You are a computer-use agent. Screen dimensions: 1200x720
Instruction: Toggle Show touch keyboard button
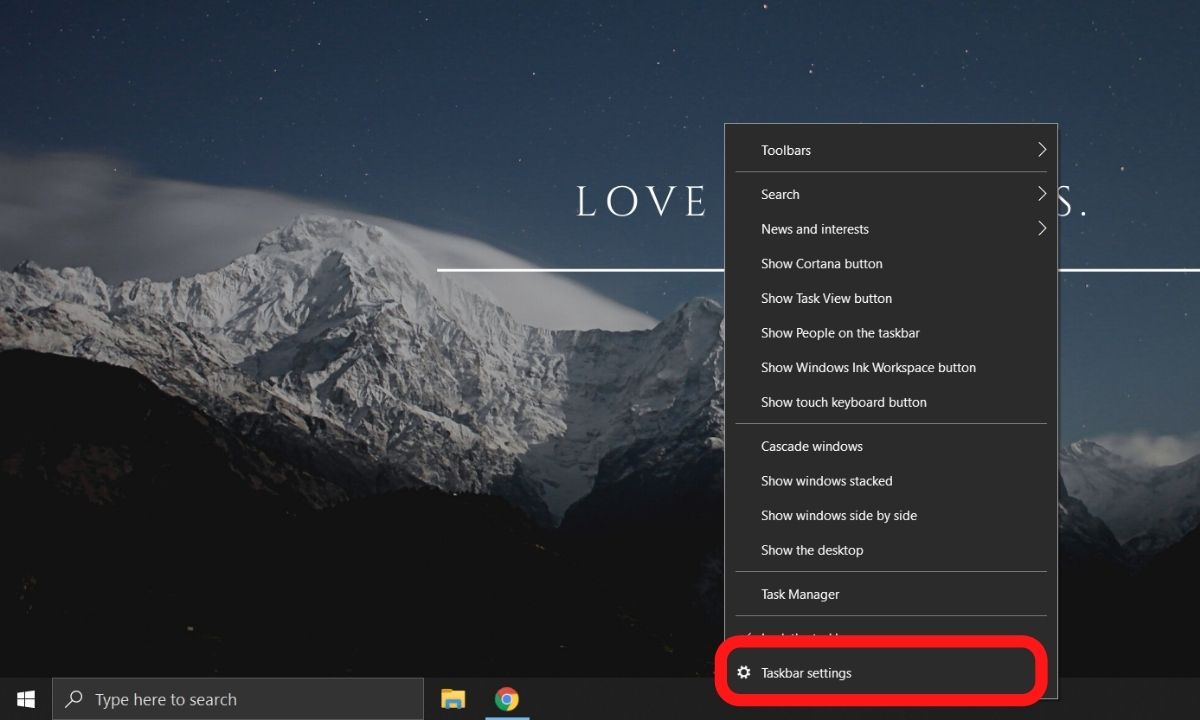click(843, 402)
